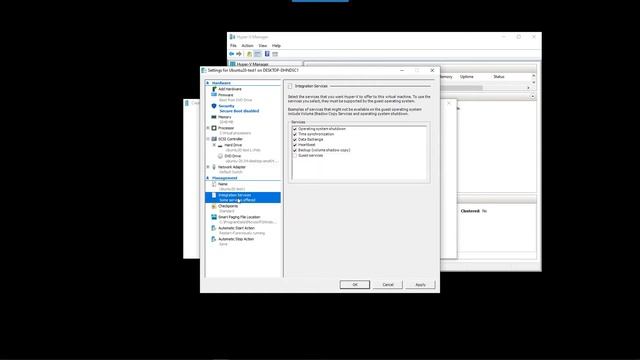Viewport: 640px width, 360px height.
Task: Click the blue Help toolbar icon in Hyper-V Manager
Action: (x=267, y=54)
